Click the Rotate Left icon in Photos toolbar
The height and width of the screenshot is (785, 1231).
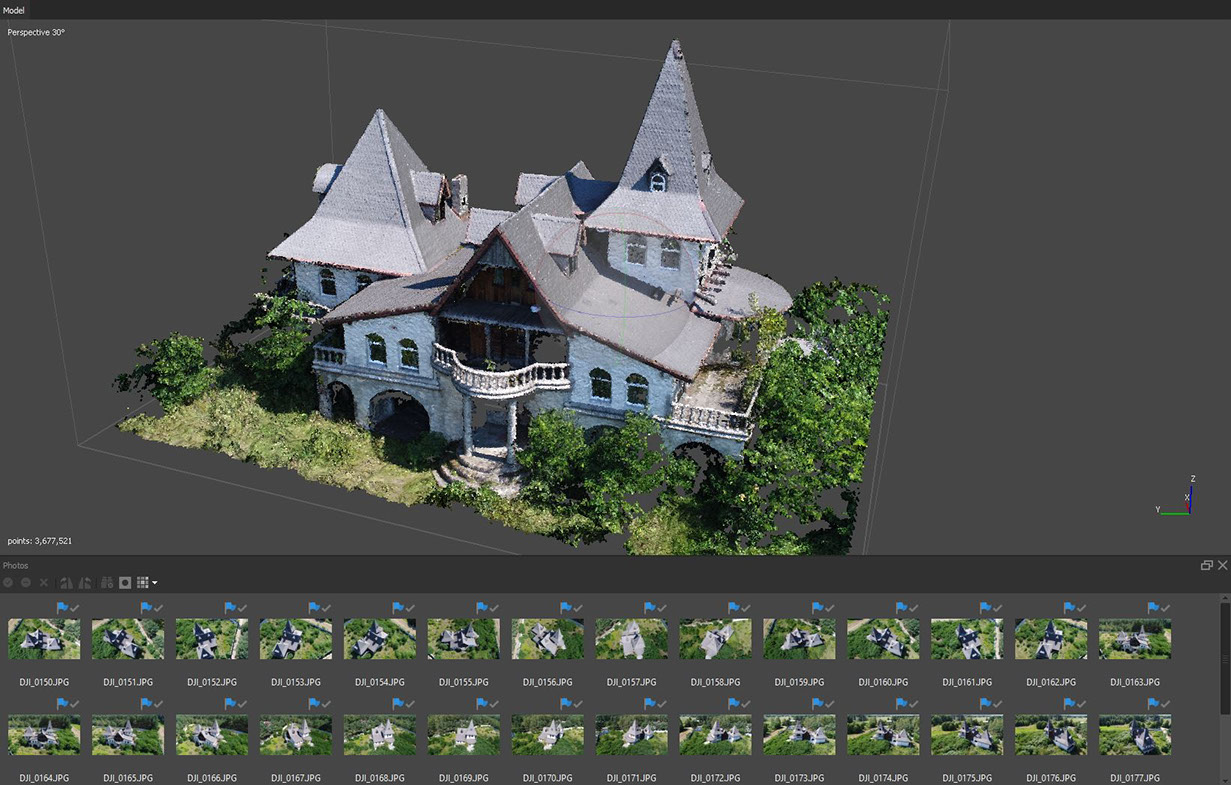66,582
